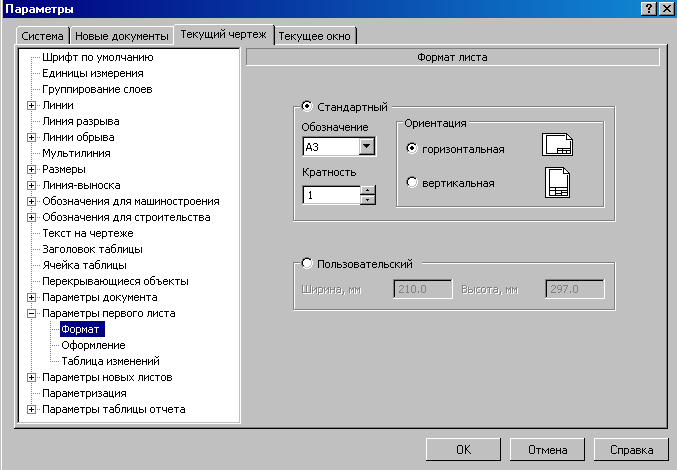Select Параметры новых листов label

[x=107, y=377]
